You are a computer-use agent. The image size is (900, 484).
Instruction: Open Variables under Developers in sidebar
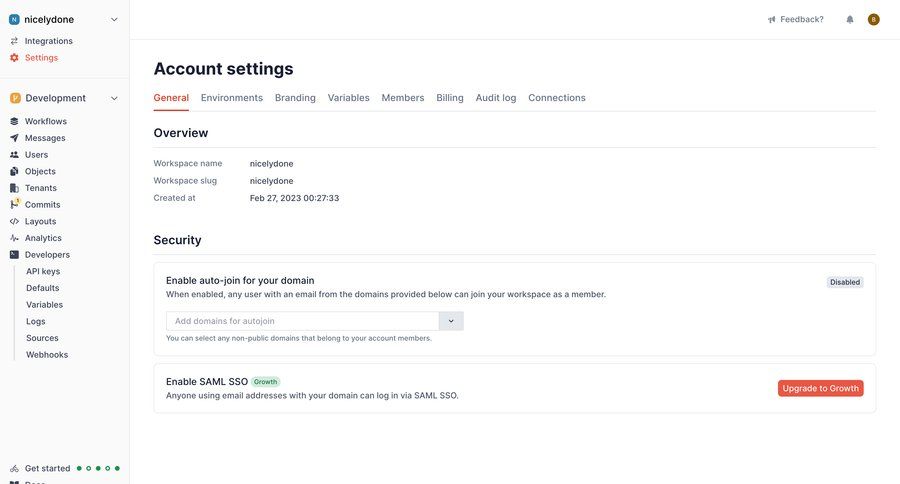pos(44,305)
